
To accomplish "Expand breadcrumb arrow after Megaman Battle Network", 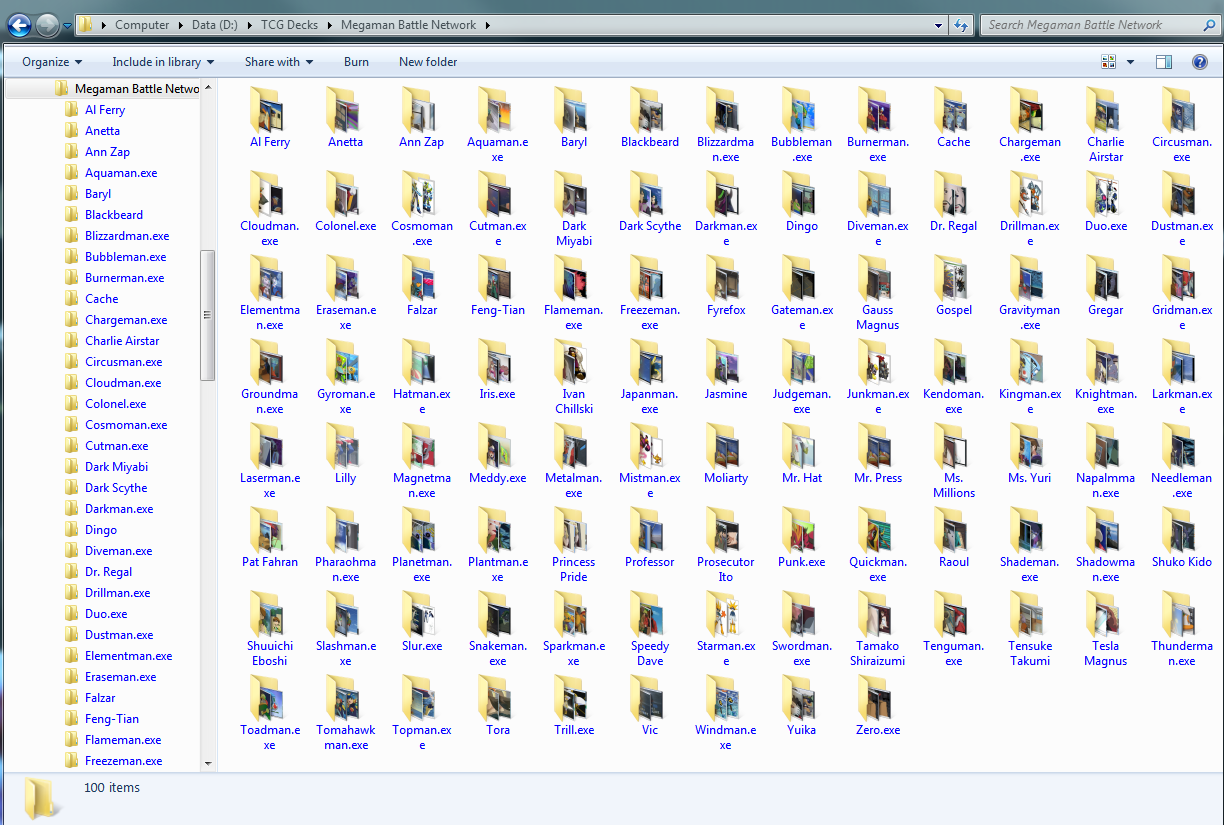I will pos(487,25).
